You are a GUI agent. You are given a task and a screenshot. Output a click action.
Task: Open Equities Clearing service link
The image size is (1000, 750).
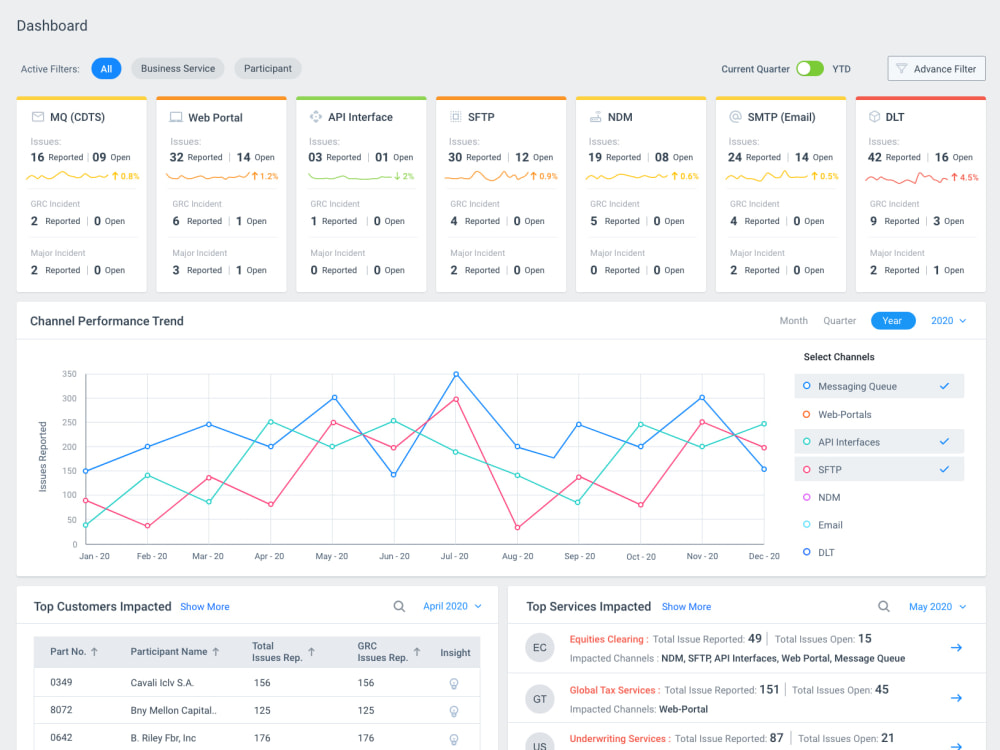tap(607, 640)
